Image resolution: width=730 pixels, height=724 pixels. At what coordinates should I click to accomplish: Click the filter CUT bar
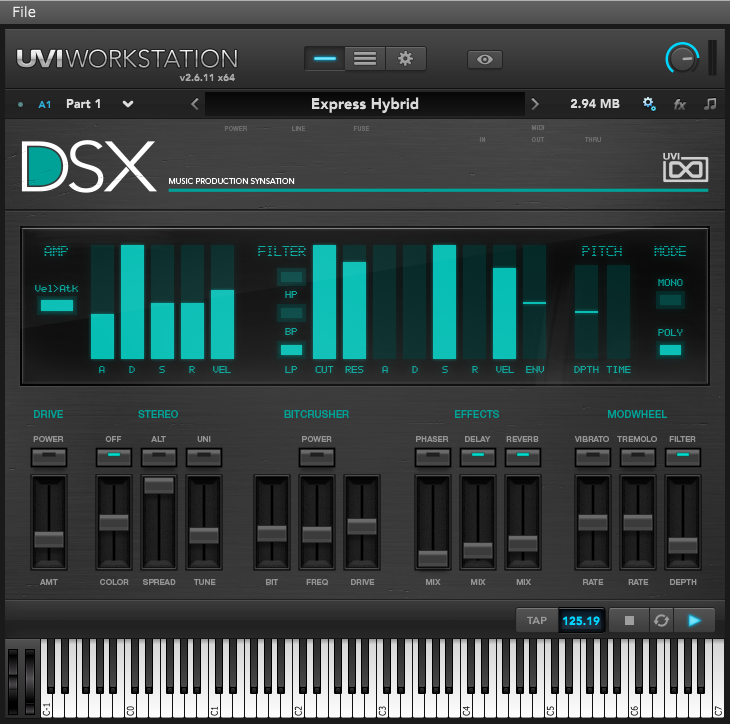[324, 302]
